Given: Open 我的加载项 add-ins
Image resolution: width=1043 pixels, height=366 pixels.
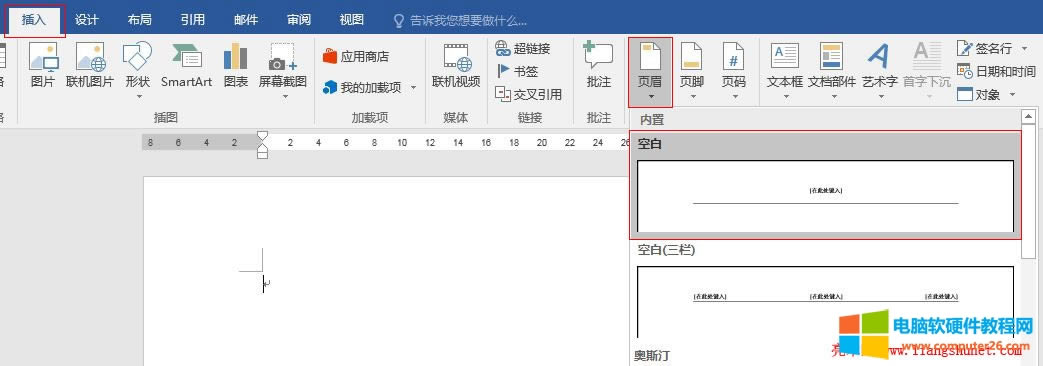Looking at the screenshot, I should tap(363, 87).
